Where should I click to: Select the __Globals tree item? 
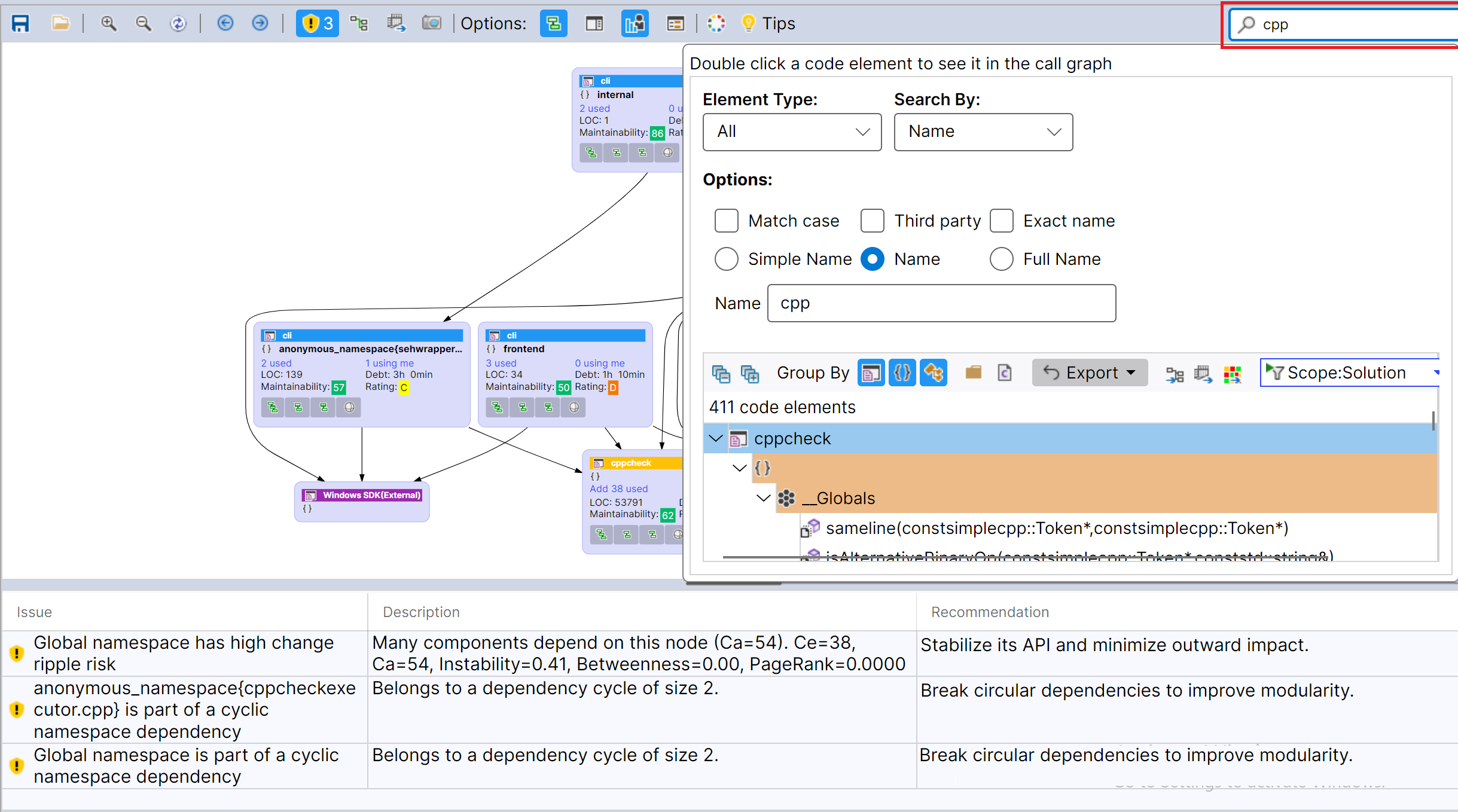tap(838, 498)
